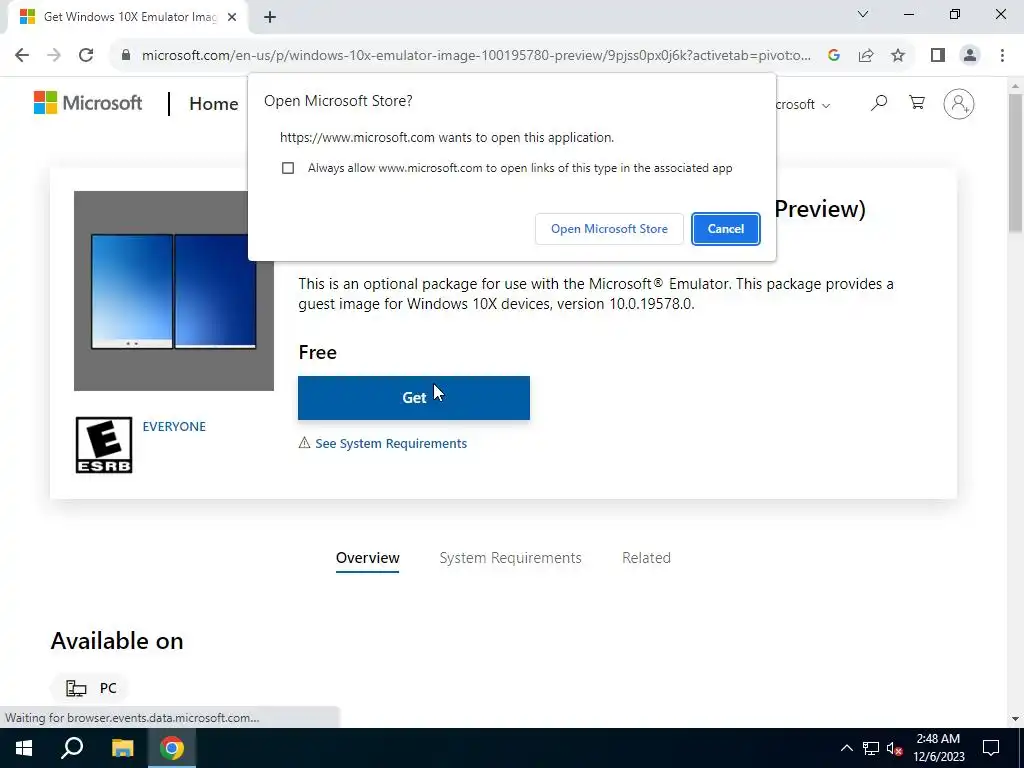Click the ESRB E rating badge

104,445
